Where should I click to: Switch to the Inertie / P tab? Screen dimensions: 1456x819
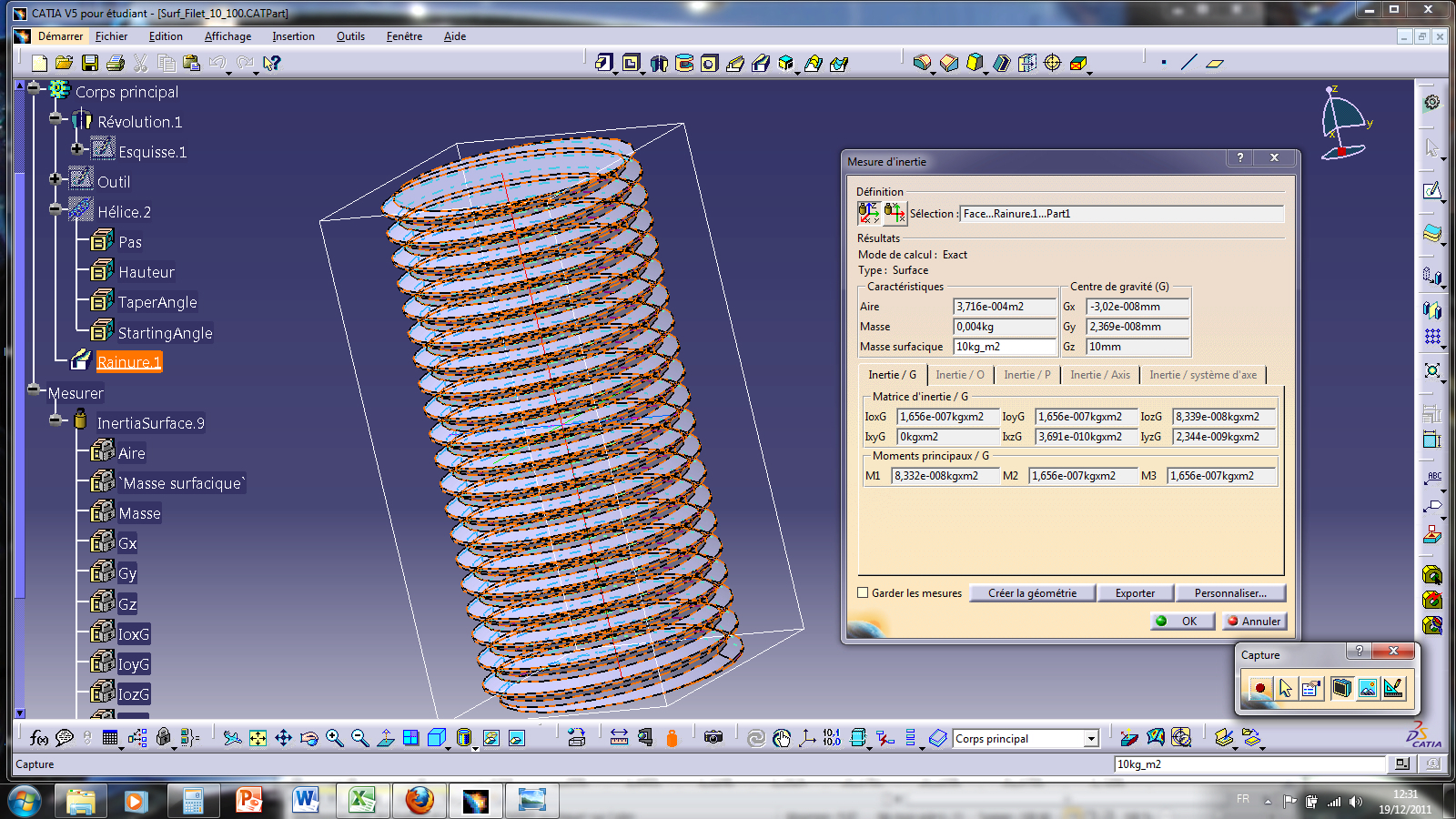tap(1027, 375)
